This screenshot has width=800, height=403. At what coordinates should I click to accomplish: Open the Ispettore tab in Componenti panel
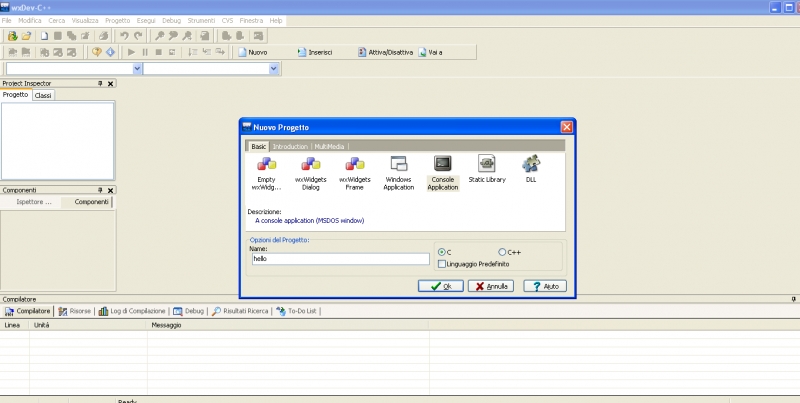34,202
